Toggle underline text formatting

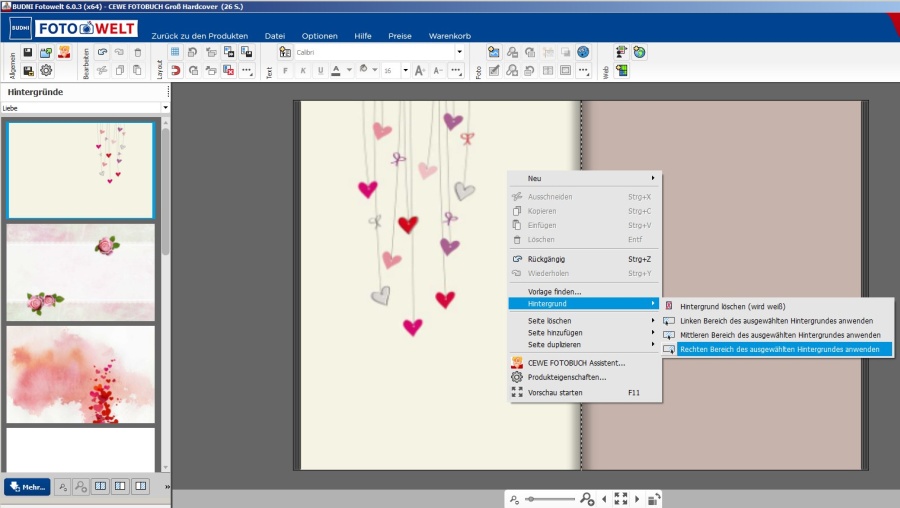coord(320,70)
